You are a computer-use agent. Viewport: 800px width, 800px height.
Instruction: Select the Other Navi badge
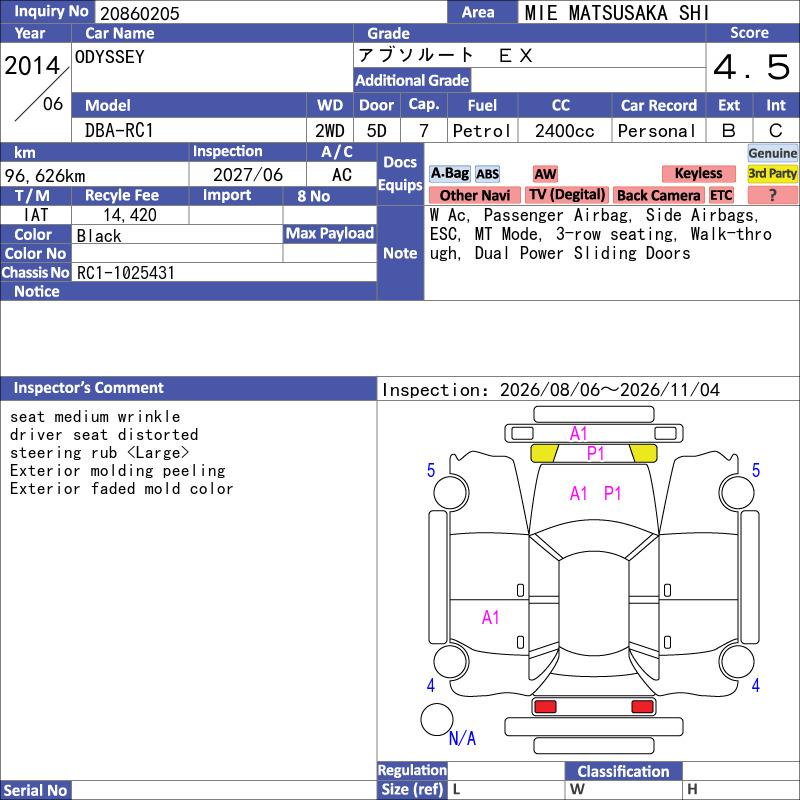[x=474, y=195]
